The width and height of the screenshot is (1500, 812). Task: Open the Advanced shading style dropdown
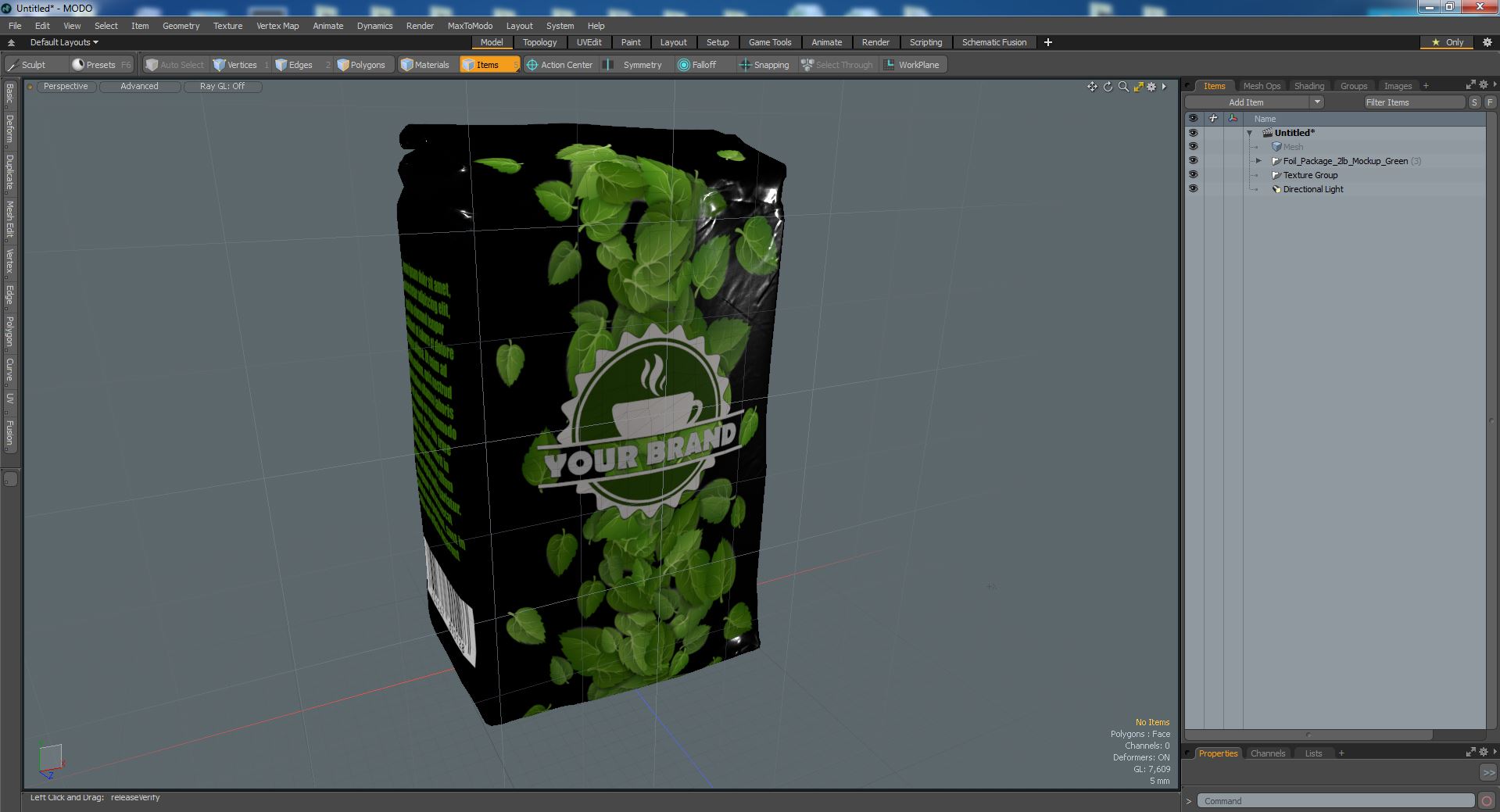pyautogui.click(x=139, y=87)
